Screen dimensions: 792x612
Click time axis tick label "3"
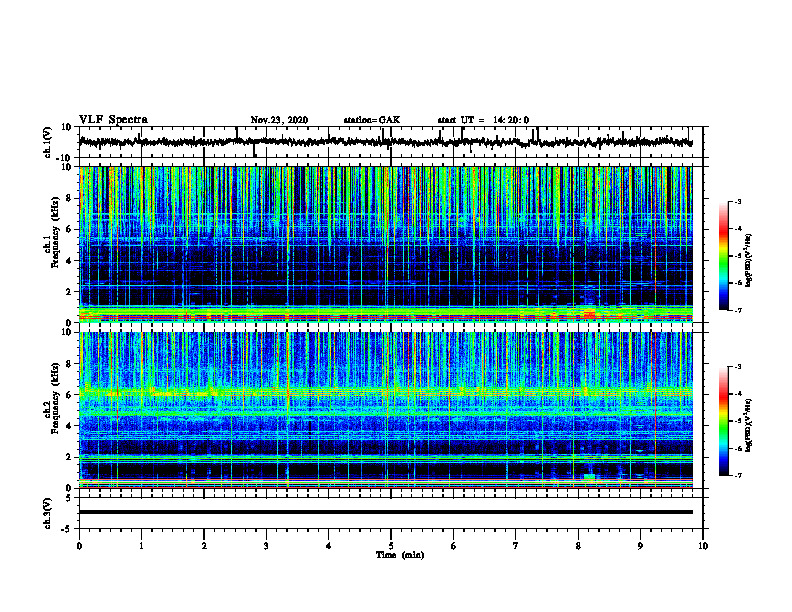(266, 546)
